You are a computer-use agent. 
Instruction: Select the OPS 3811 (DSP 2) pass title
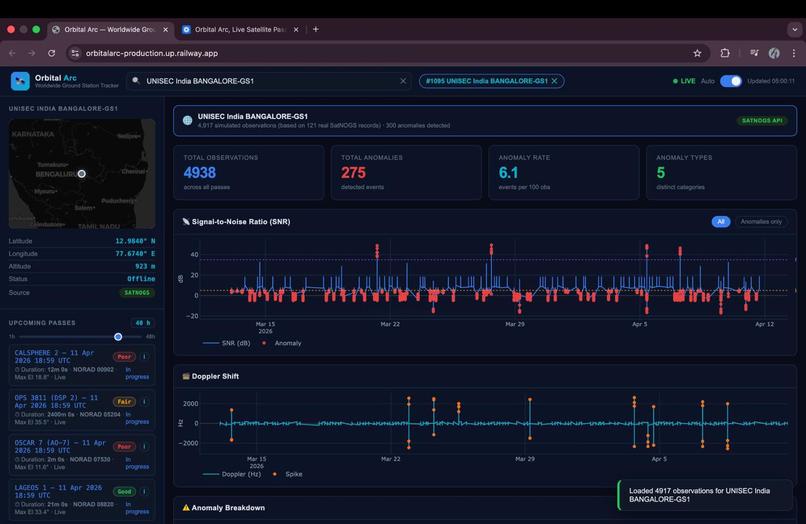click(x=56, y=402)
